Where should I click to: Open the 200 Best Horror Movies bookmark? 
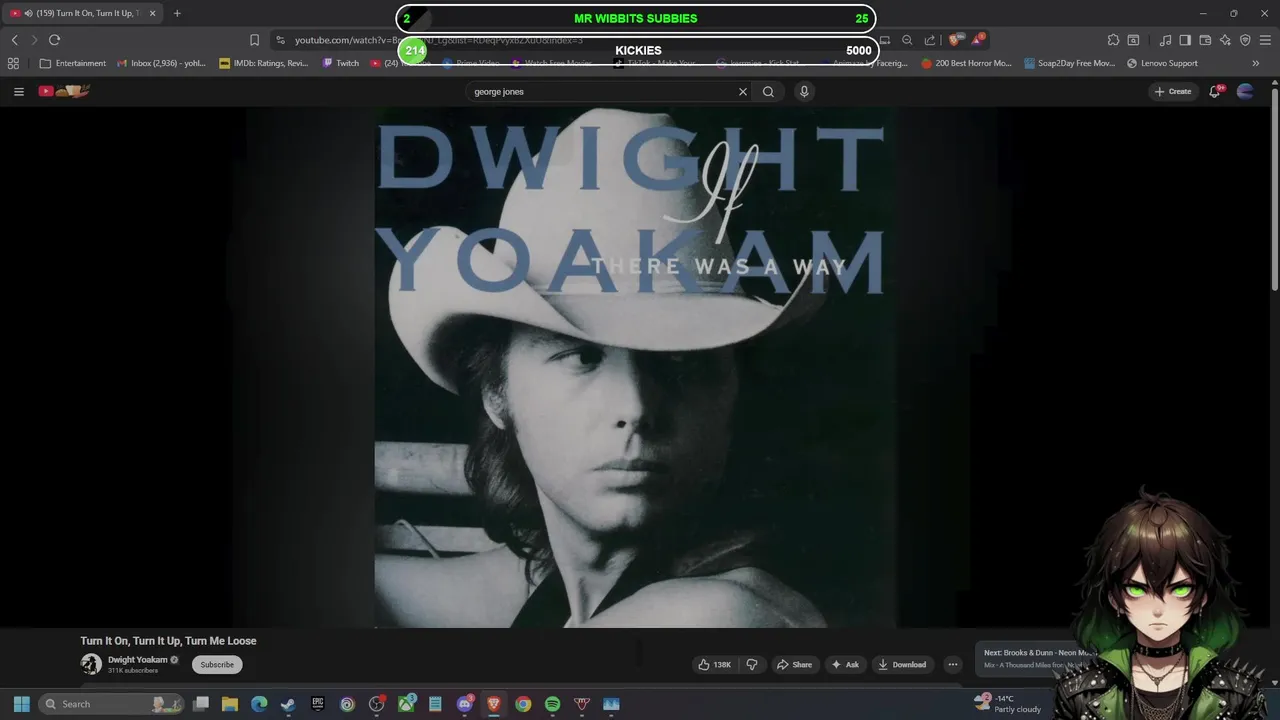967,63
